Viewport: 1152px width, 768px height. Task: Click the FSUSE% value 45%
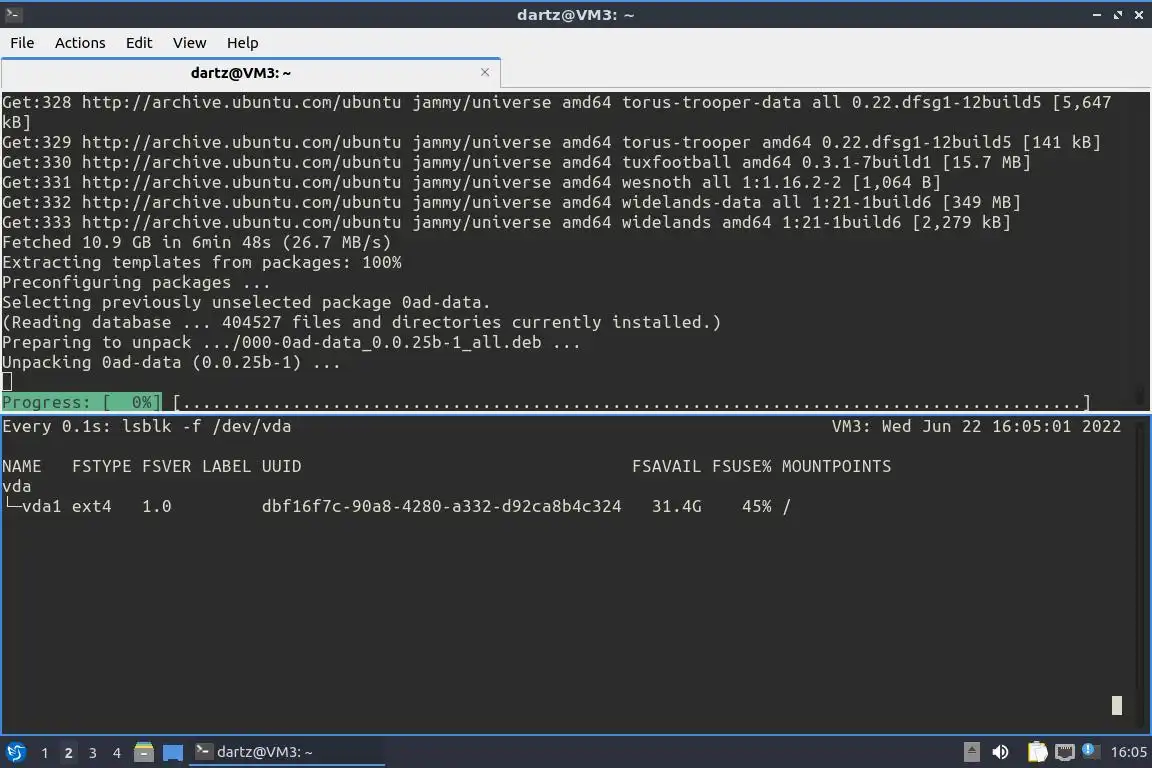click(x=757, y=506)
